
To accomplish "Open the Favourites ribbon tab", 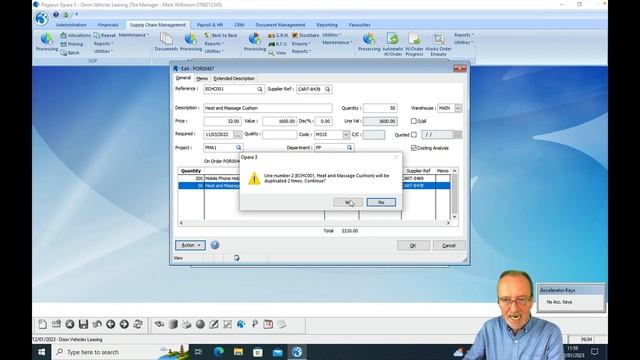I will [x=360, y=25].
